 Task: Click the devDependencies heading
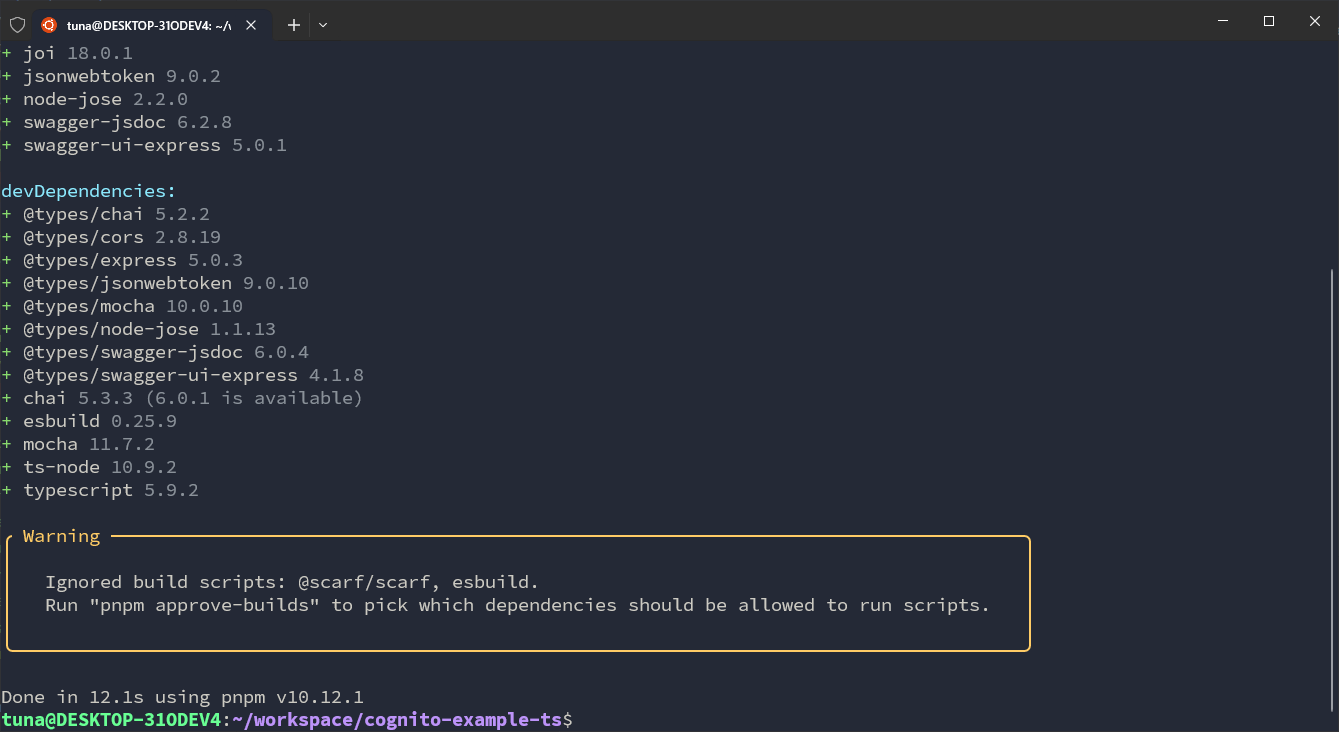pos(88,191)
